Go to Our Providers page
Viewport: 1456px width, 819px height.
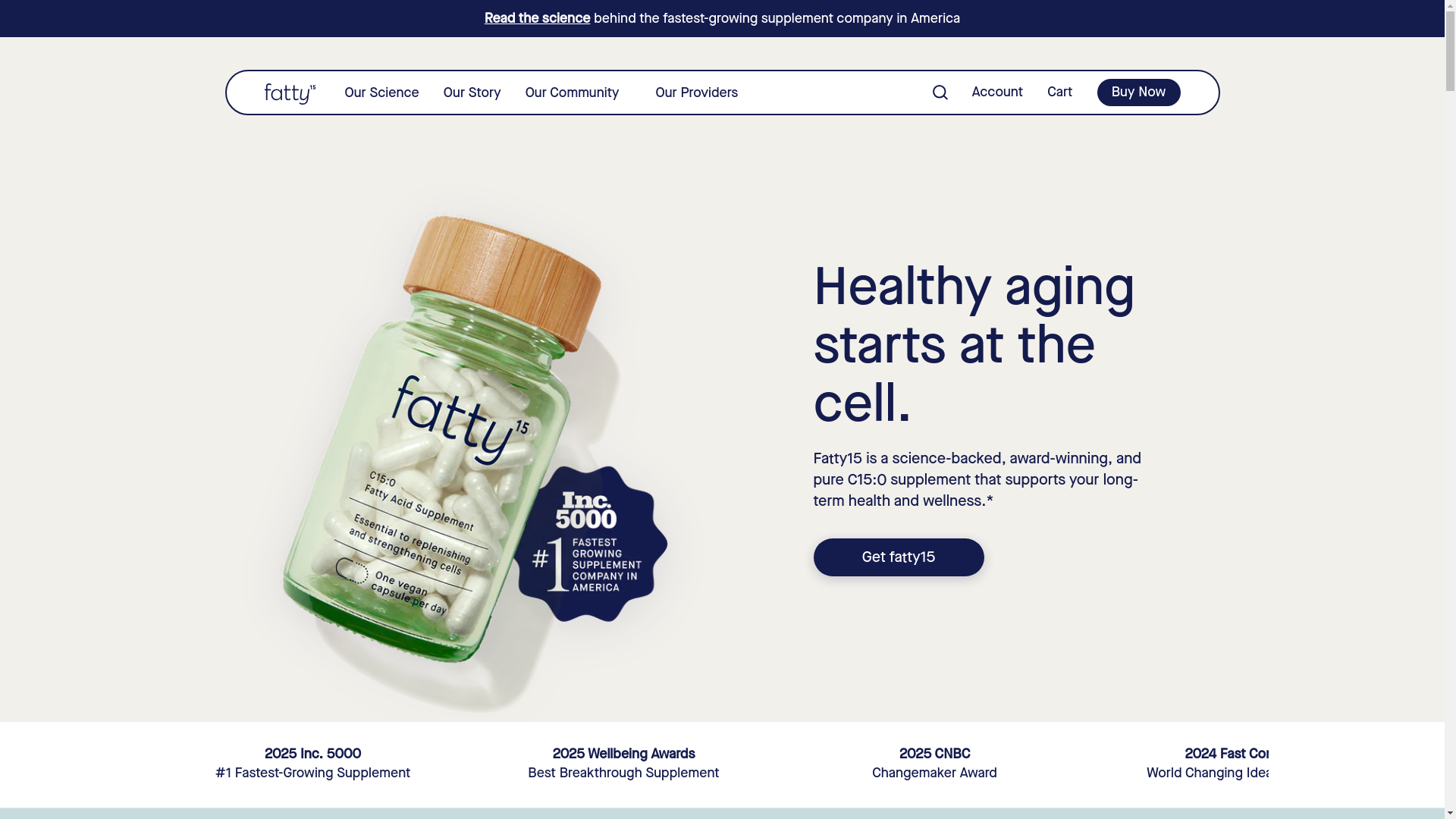point(696,93)
